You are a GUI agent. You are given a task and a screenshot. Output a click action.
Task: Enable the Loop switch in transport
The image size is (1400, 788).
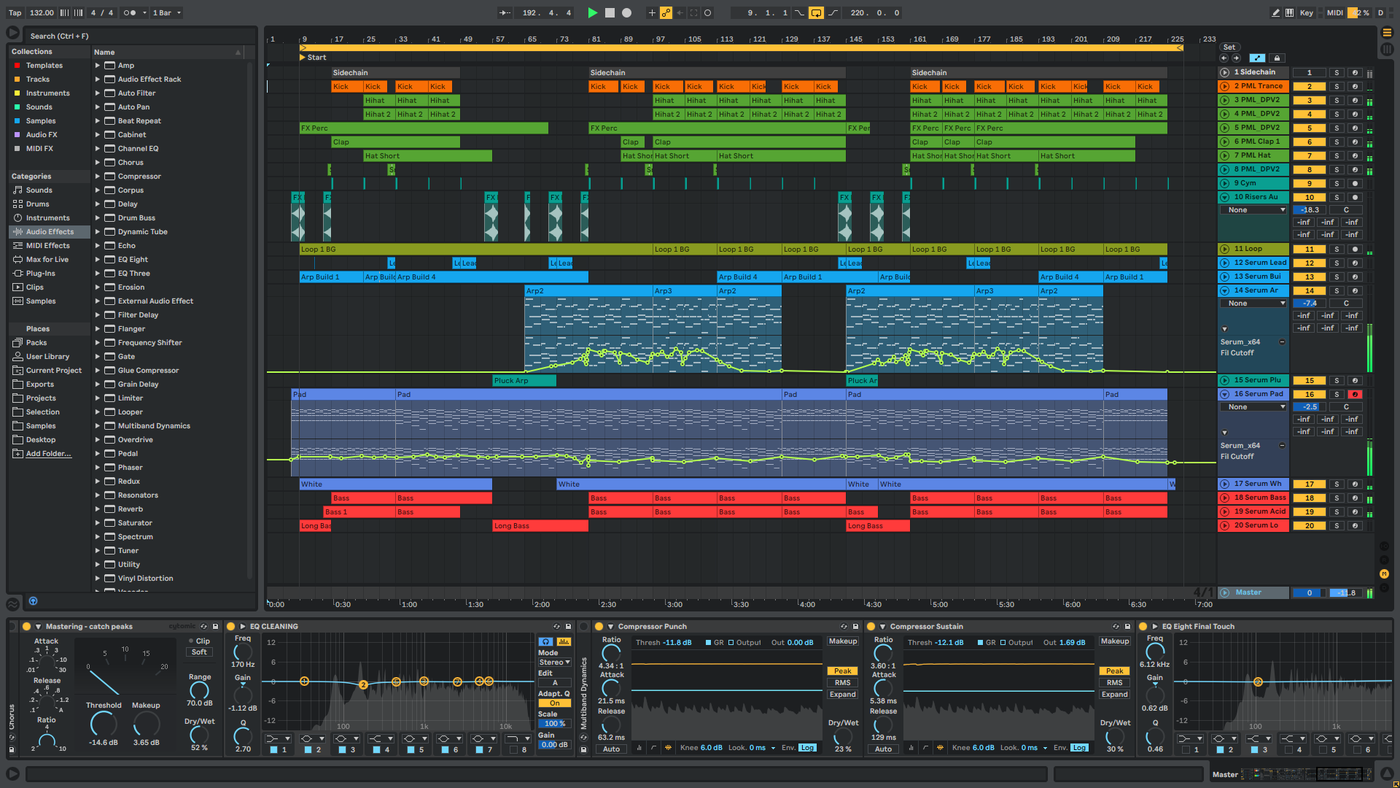point(816,13)
